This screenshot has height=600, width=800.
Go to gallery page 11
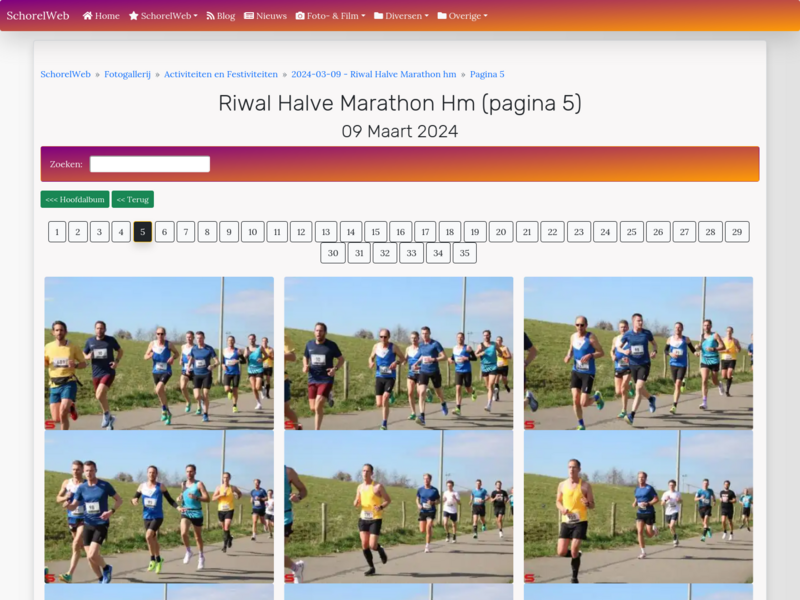tap(277, 232)
